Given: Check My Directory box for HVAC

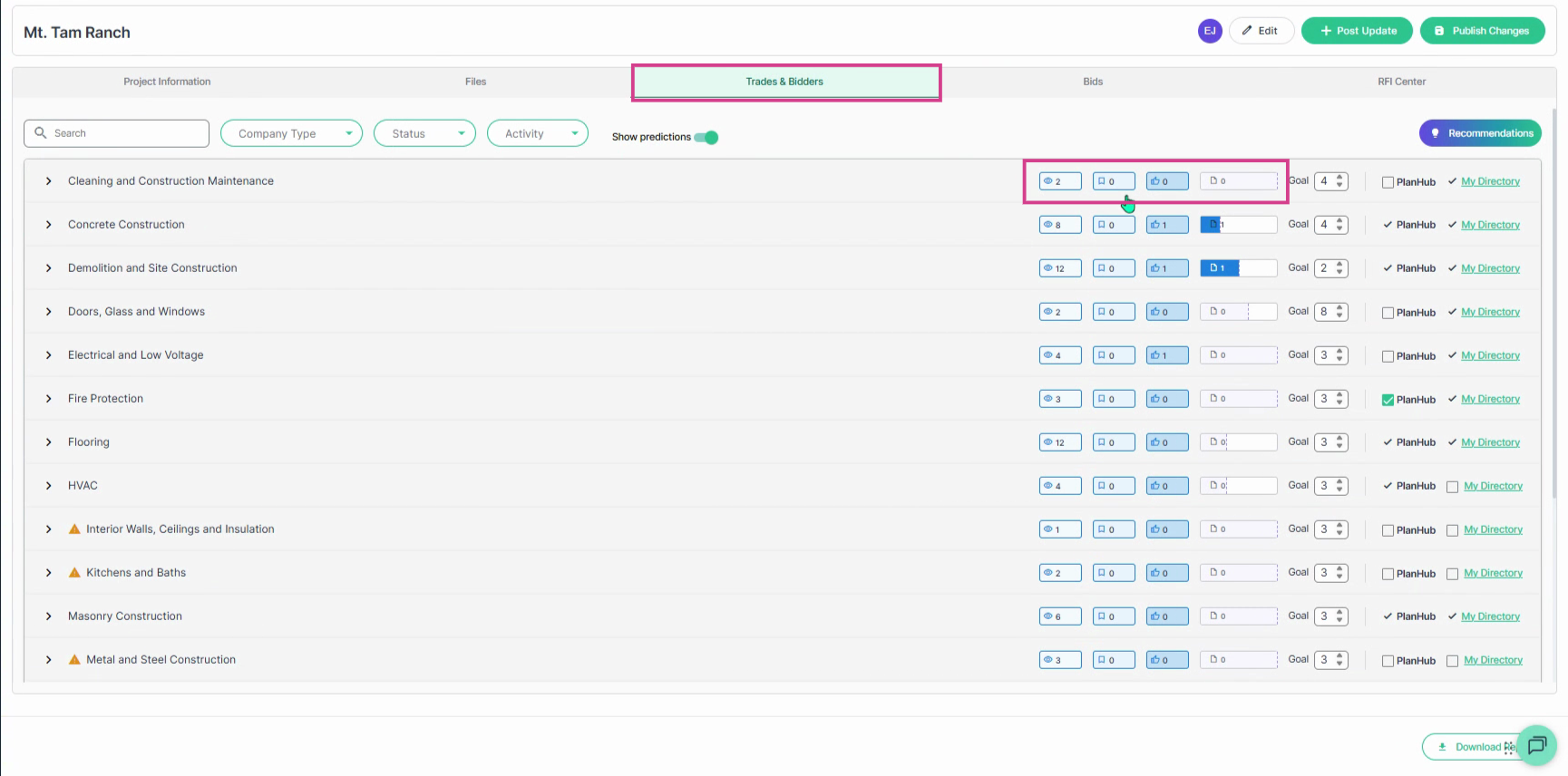Looking at the screenshot, I should tap(1452, 487).
